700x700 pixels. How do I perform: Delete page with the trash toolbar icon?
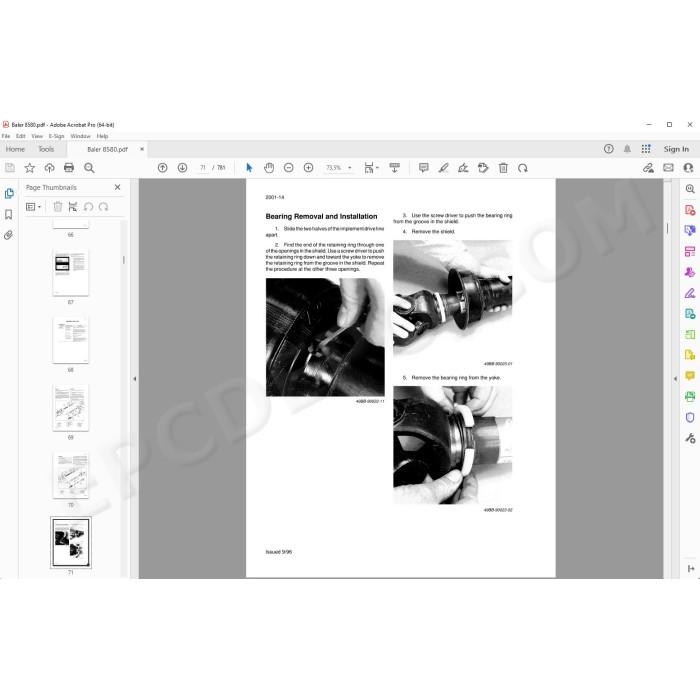(x=503, y=168)
